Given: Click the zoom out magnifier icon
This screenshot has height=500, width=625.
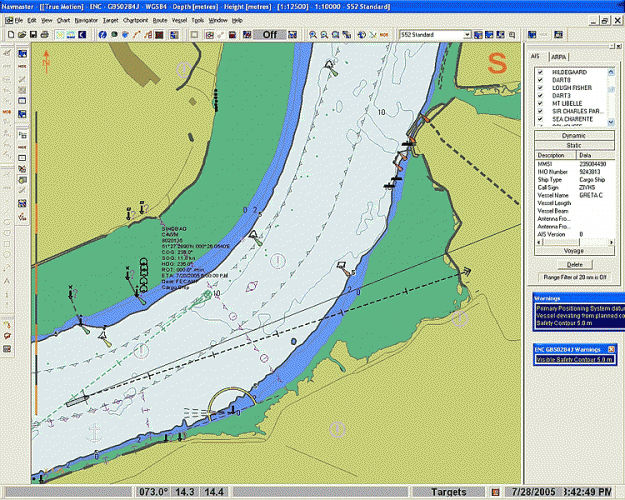Looking at the screenshot, I should pos(326,34).
